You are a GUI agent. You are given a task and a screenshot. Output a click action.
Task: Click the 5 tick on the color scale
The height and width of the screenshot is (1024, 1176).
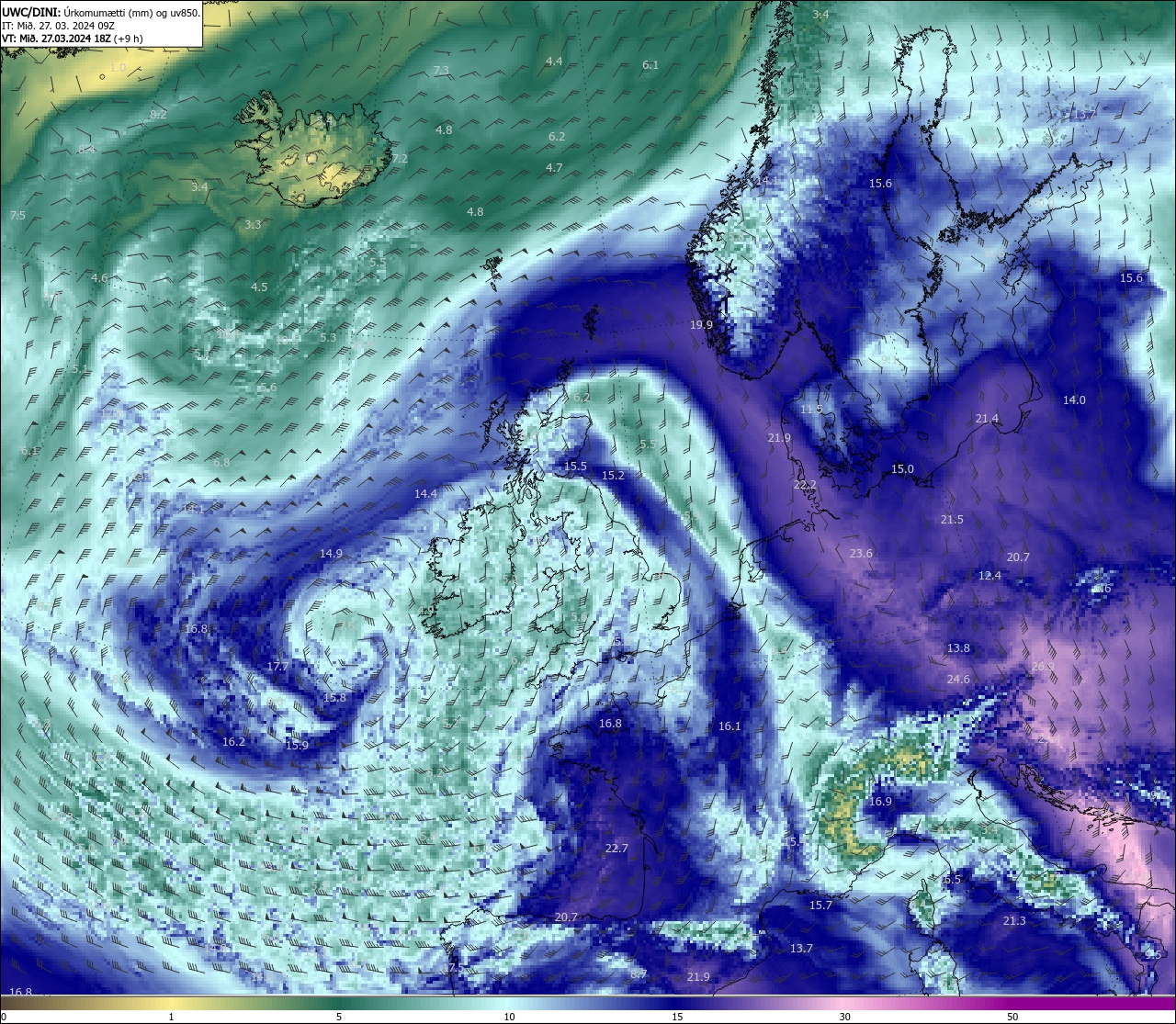click(x=339, y=1017)
